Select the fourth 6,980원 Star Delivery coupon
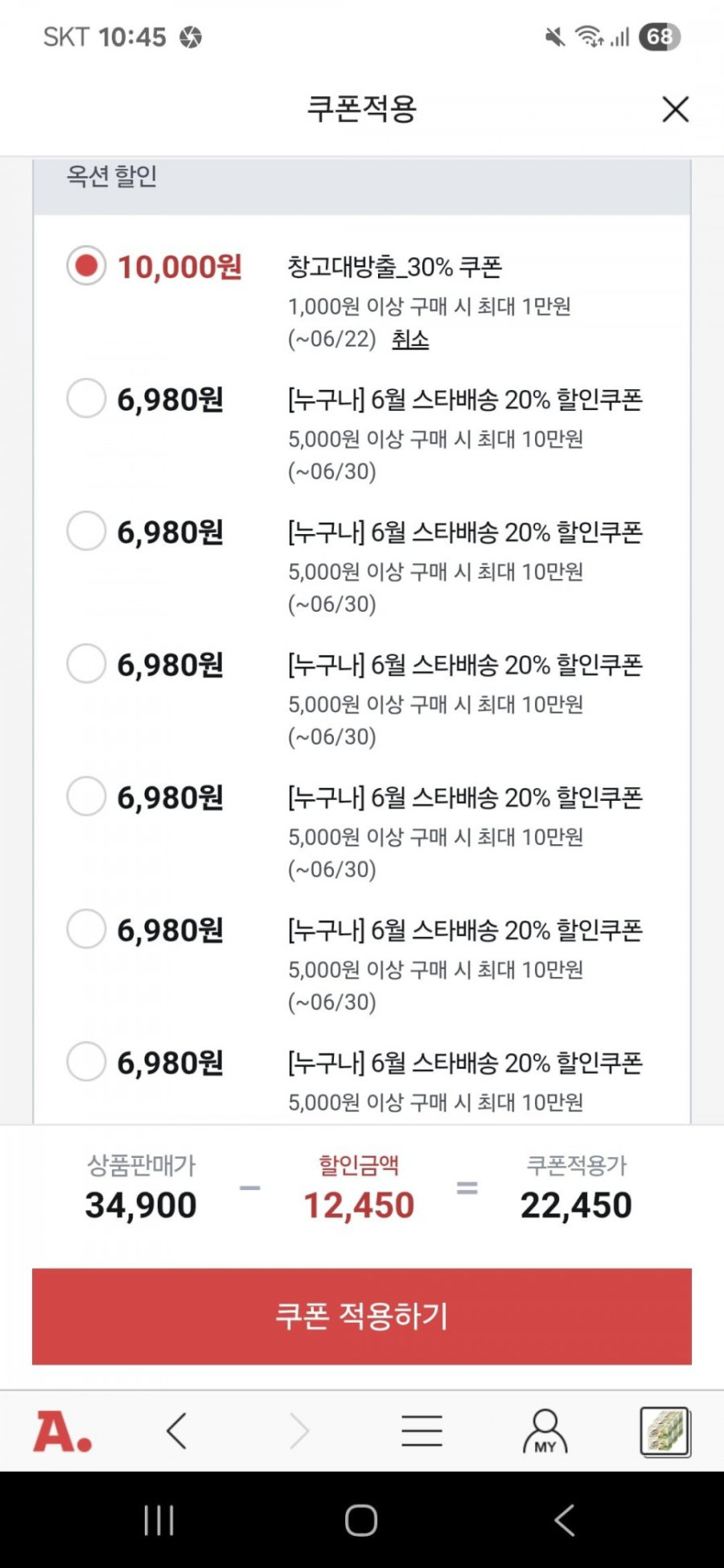This screenshot has height=1568, width=724. point(86,797)
